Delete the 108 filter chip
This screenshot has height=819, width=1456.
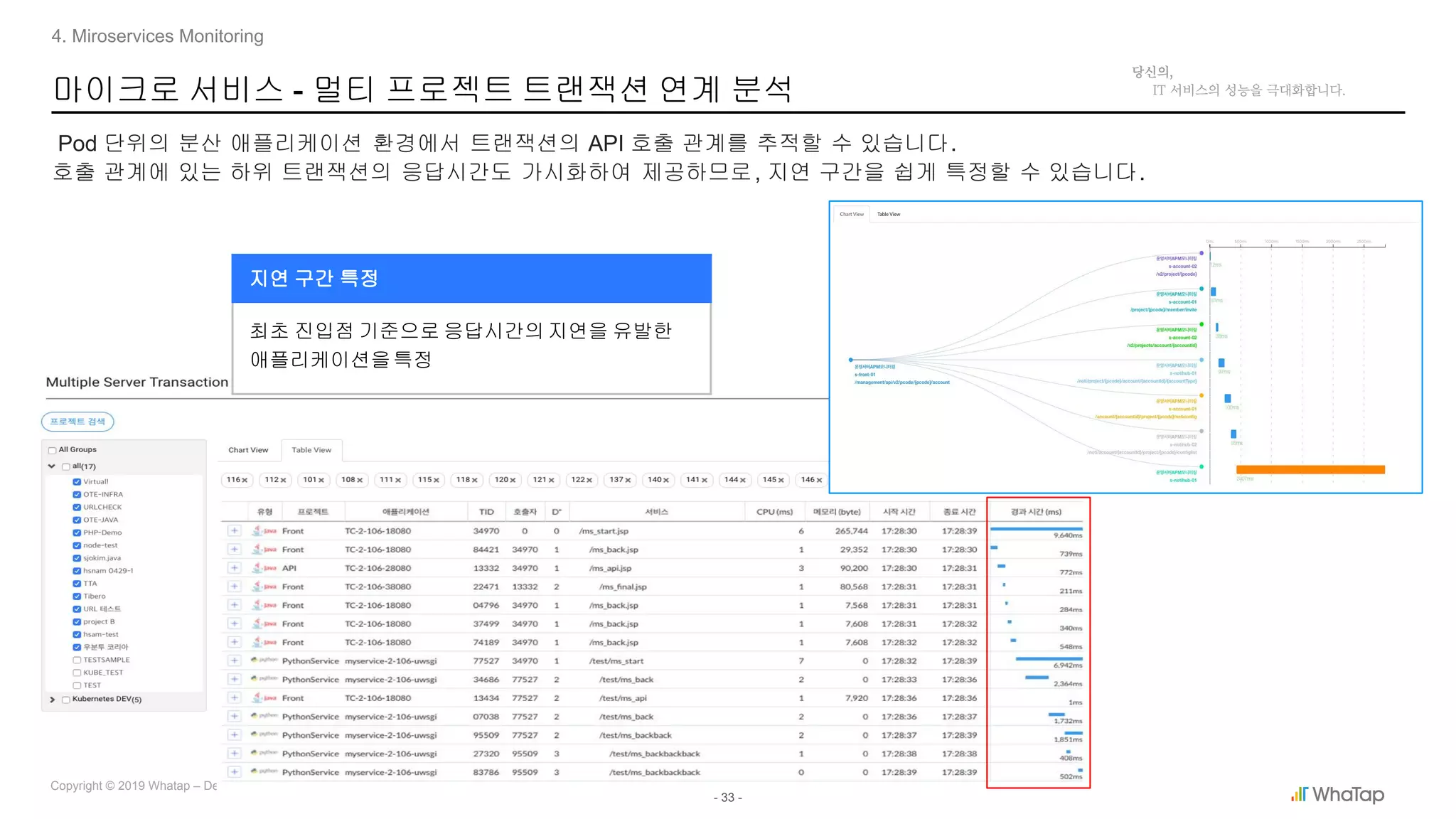pos(360,480)
